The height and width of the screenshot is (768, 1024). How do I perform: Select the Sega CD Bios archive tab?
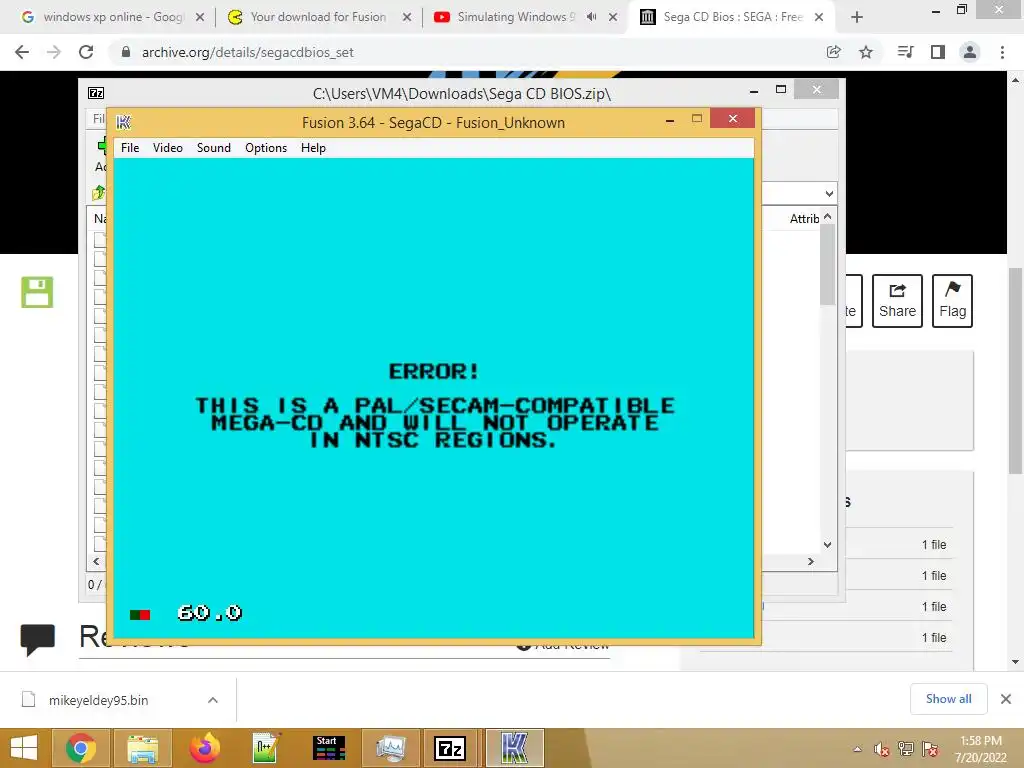pos(731,17)
